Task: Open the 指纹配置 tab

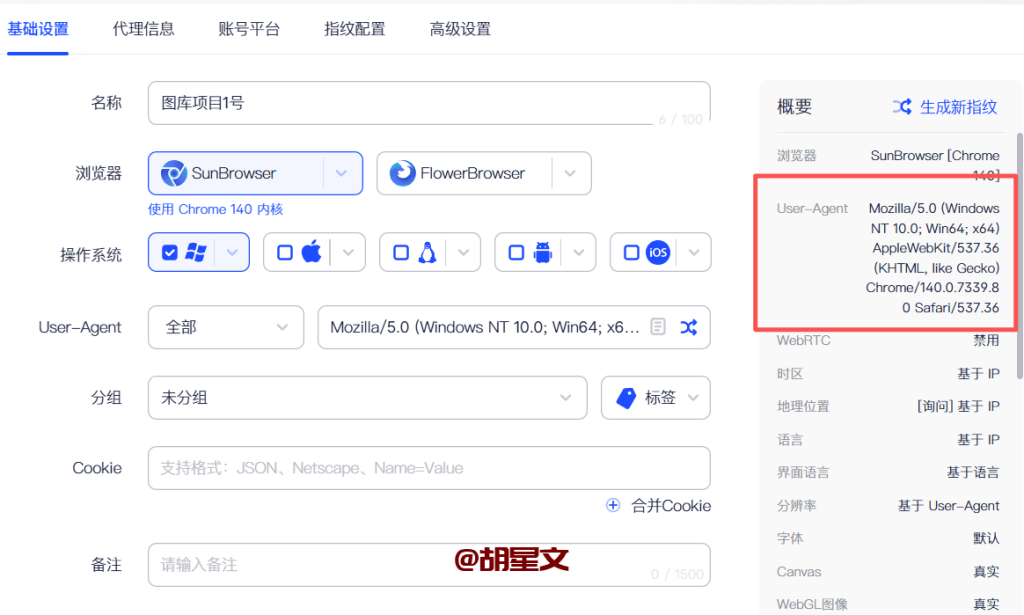Action: click(352, 30)
